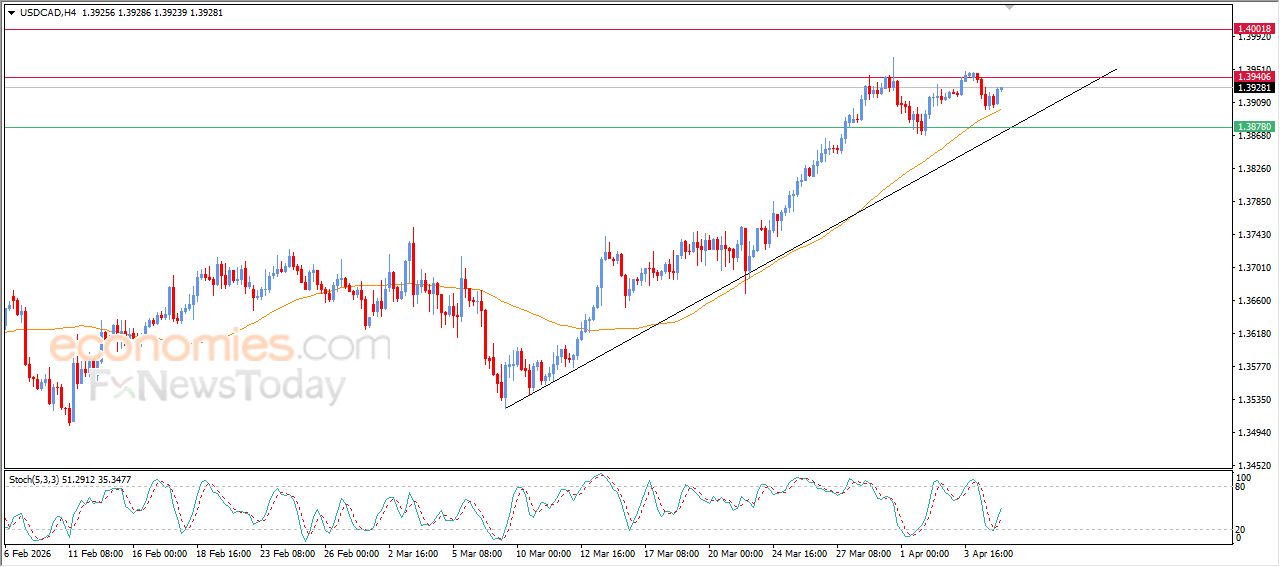The width and height of the screenshot is (1280, 567).
Task: Click the dropdown arrow beside USDCAD,H4
Action: pyautogui.click(x=11, y=12)
